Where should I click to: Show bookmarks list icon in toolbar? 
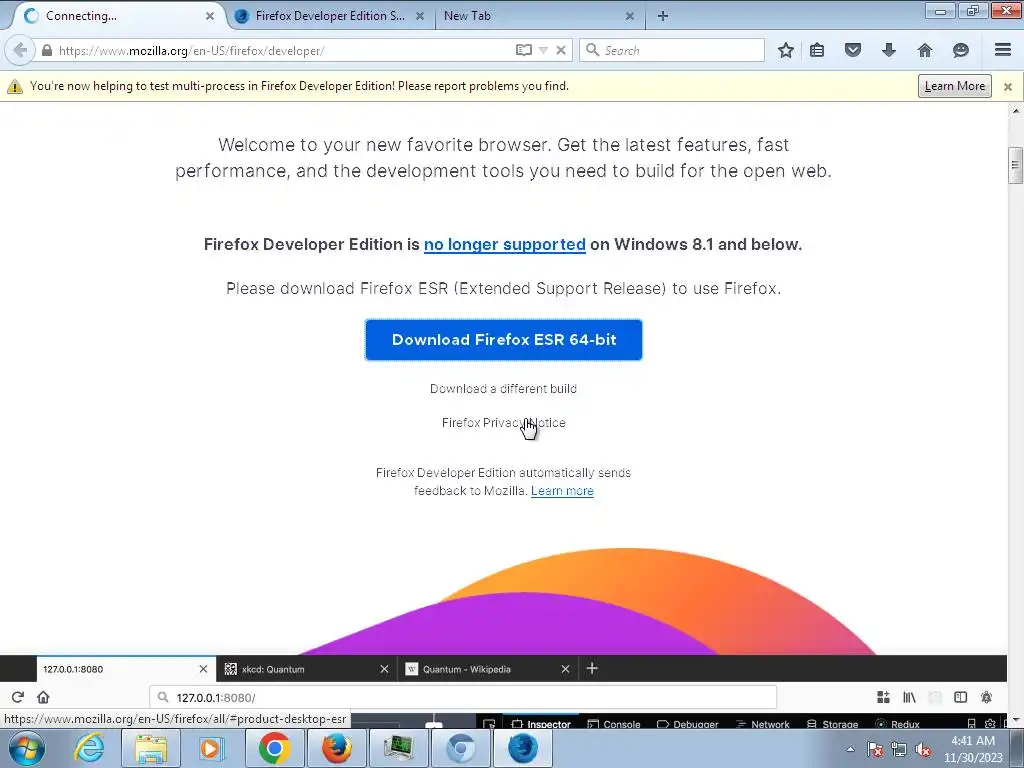tap(817, 50)
